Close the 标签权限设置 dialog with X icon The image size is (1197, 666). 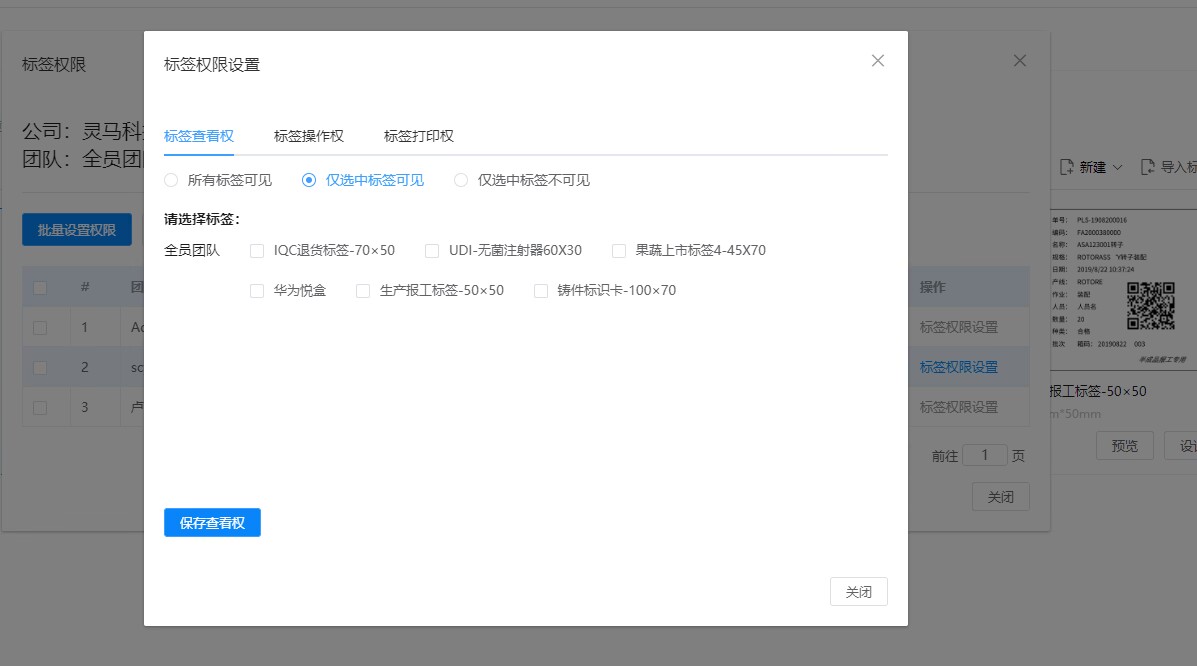(878, 61)
